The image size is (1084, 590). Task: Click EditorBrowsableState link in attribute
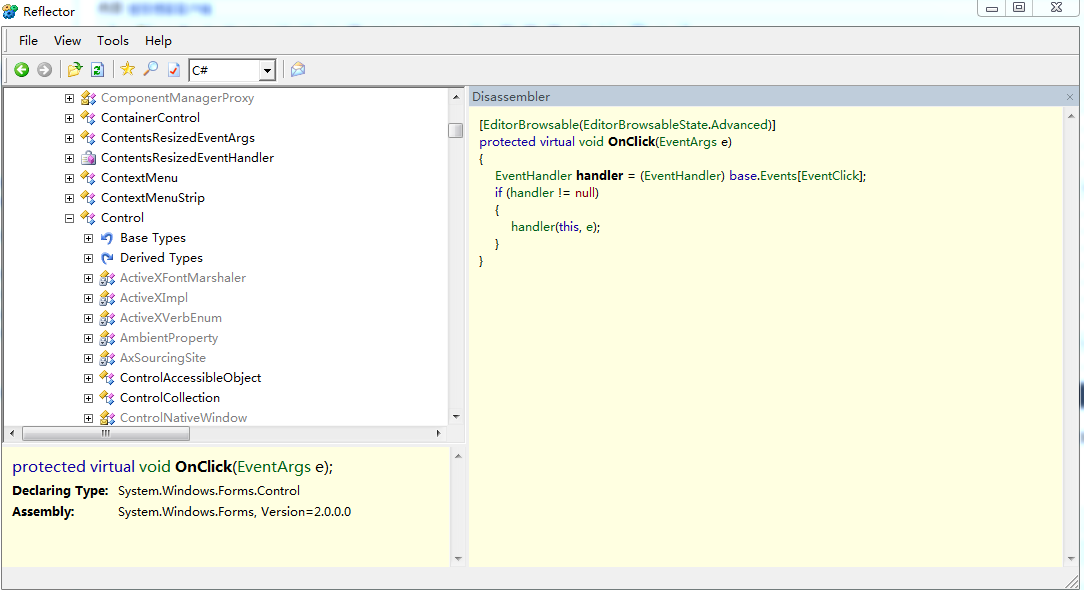point(644,125)
